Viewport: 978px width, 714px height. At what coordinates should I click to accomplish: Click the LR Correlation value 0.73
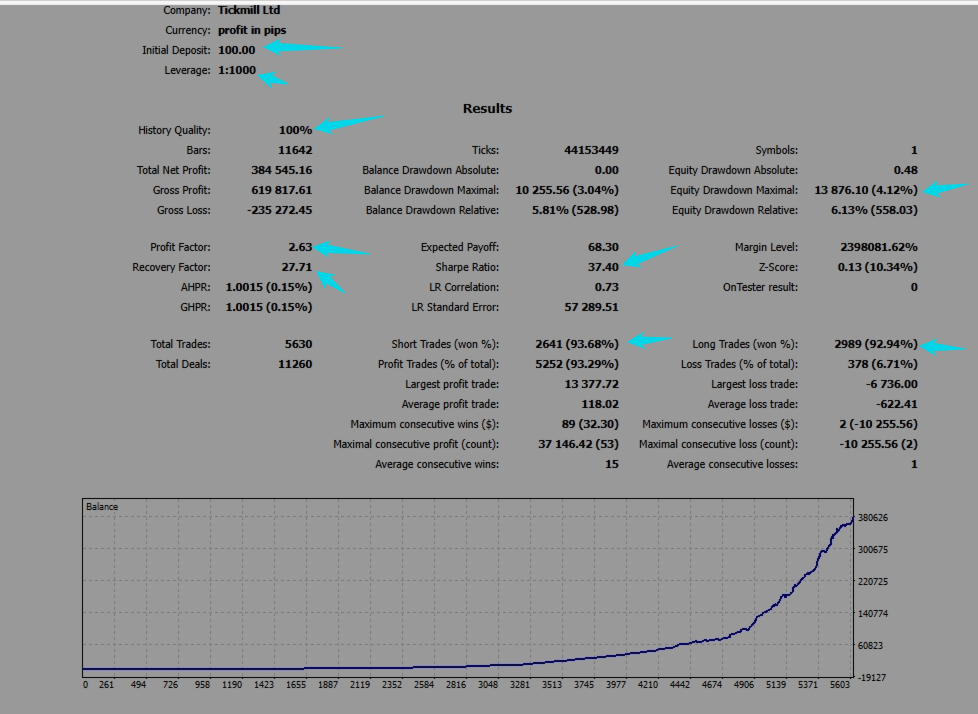click(606, 287)
